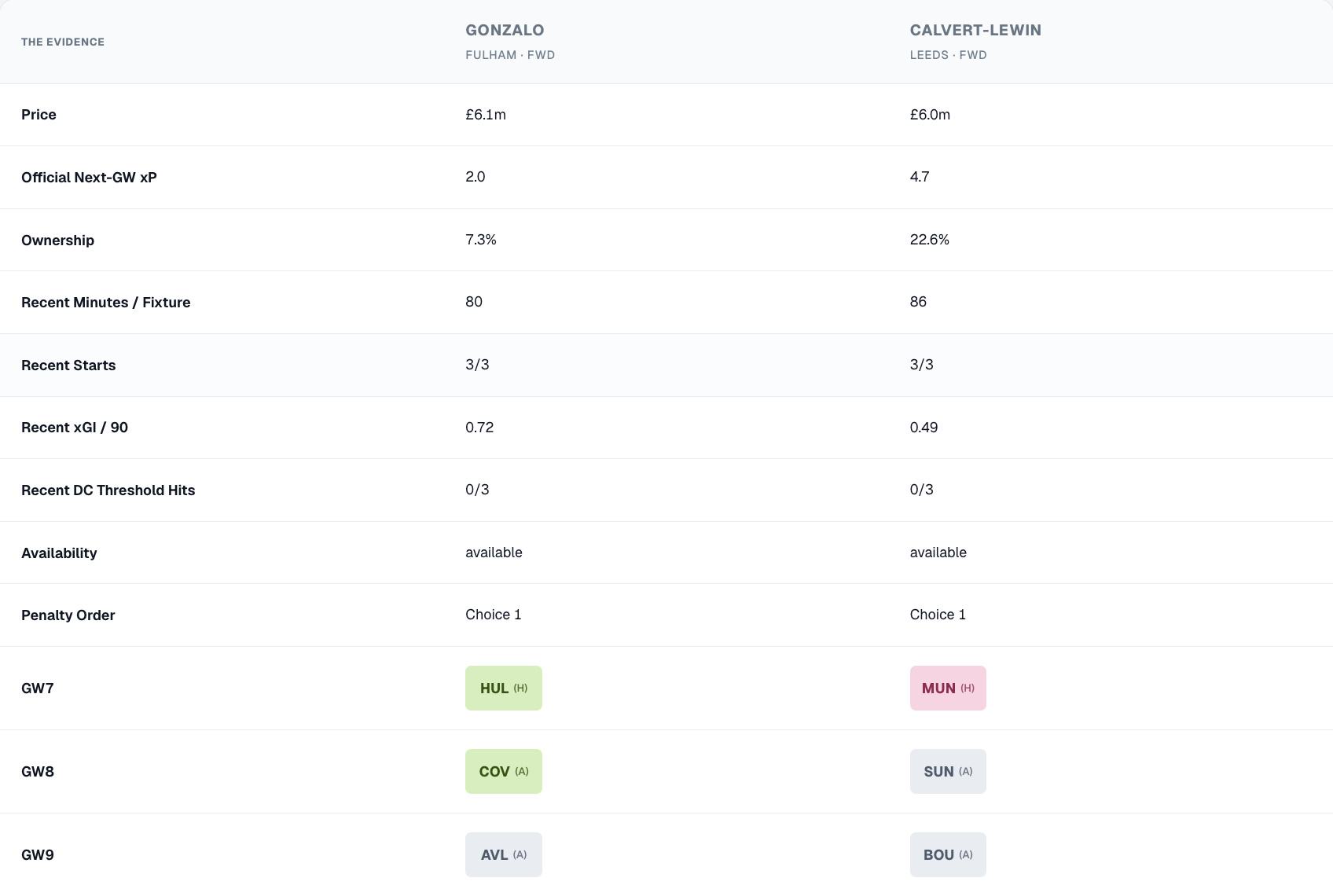
Task: Click the minutes value 80
Action: (x=474, y=302)
